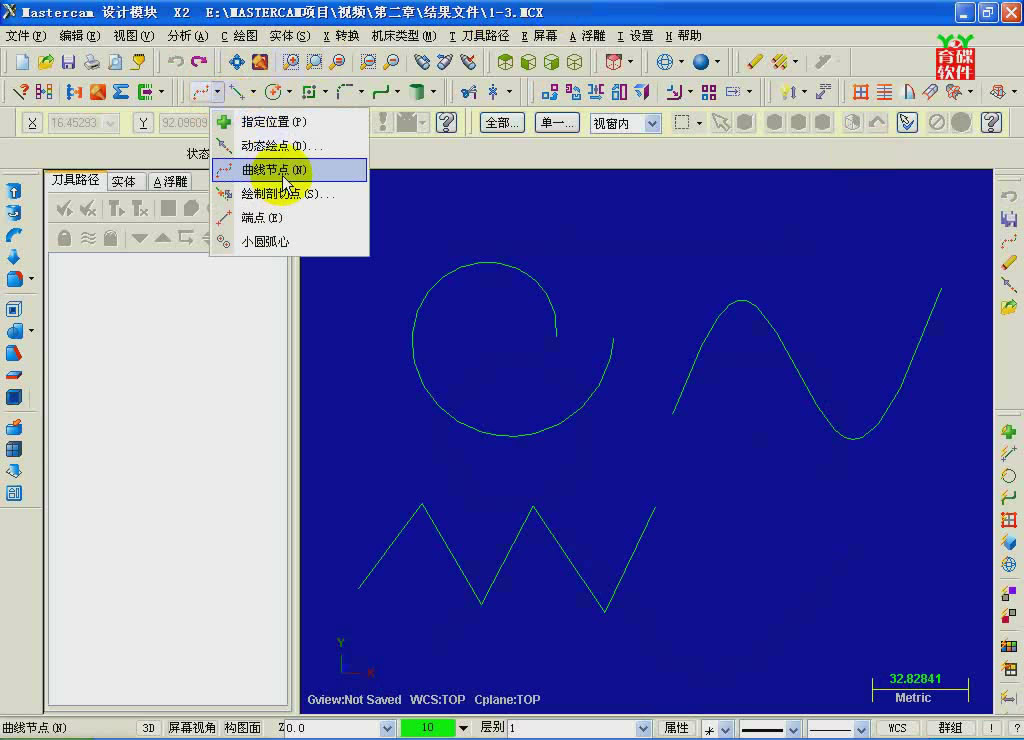
Task: Click the Open file folder icon
Action: pyautogui.click(x=45, y=62)
